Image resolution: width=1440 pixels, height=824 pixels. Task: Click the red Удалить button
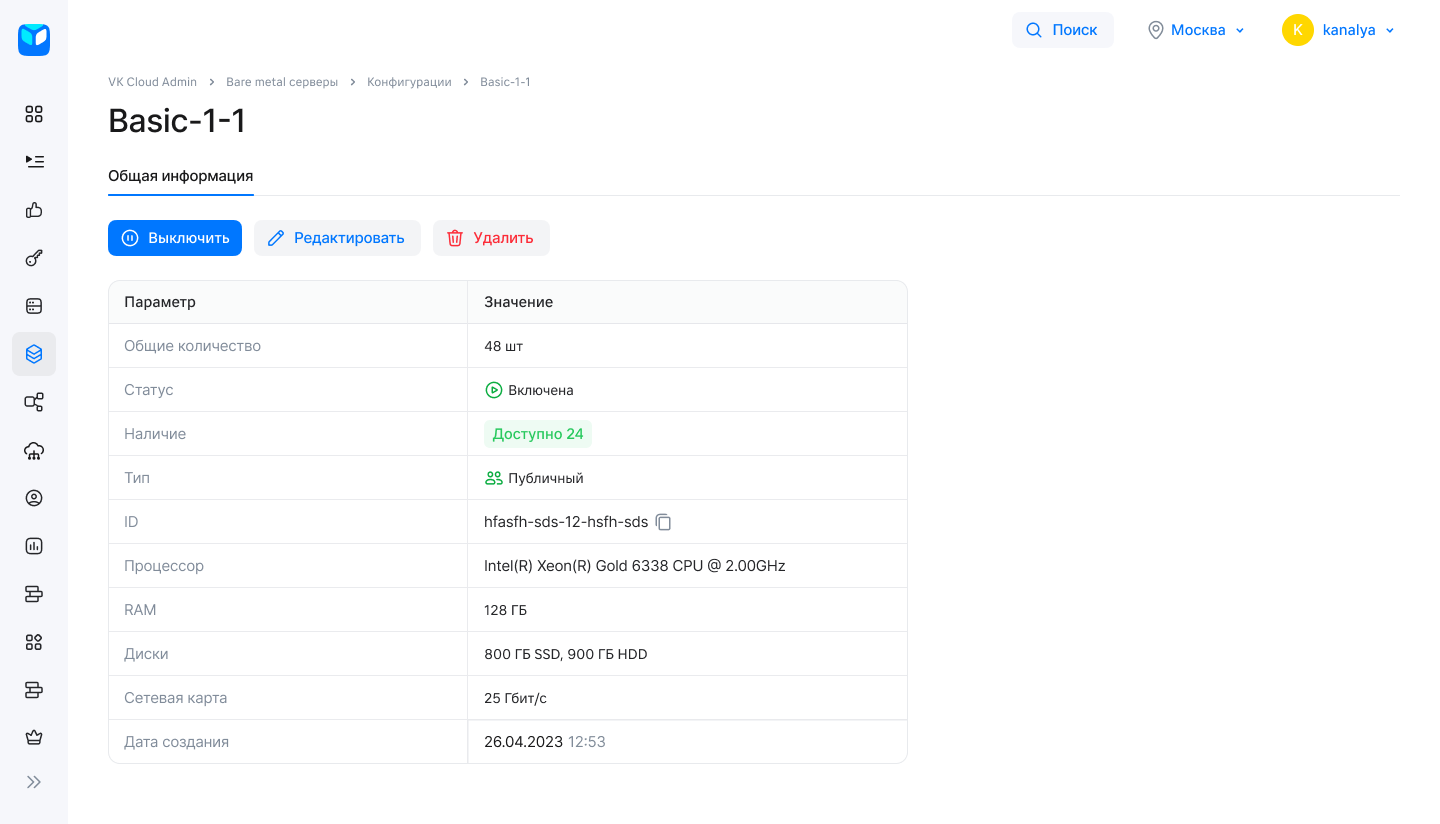click(x=491, y=238)
